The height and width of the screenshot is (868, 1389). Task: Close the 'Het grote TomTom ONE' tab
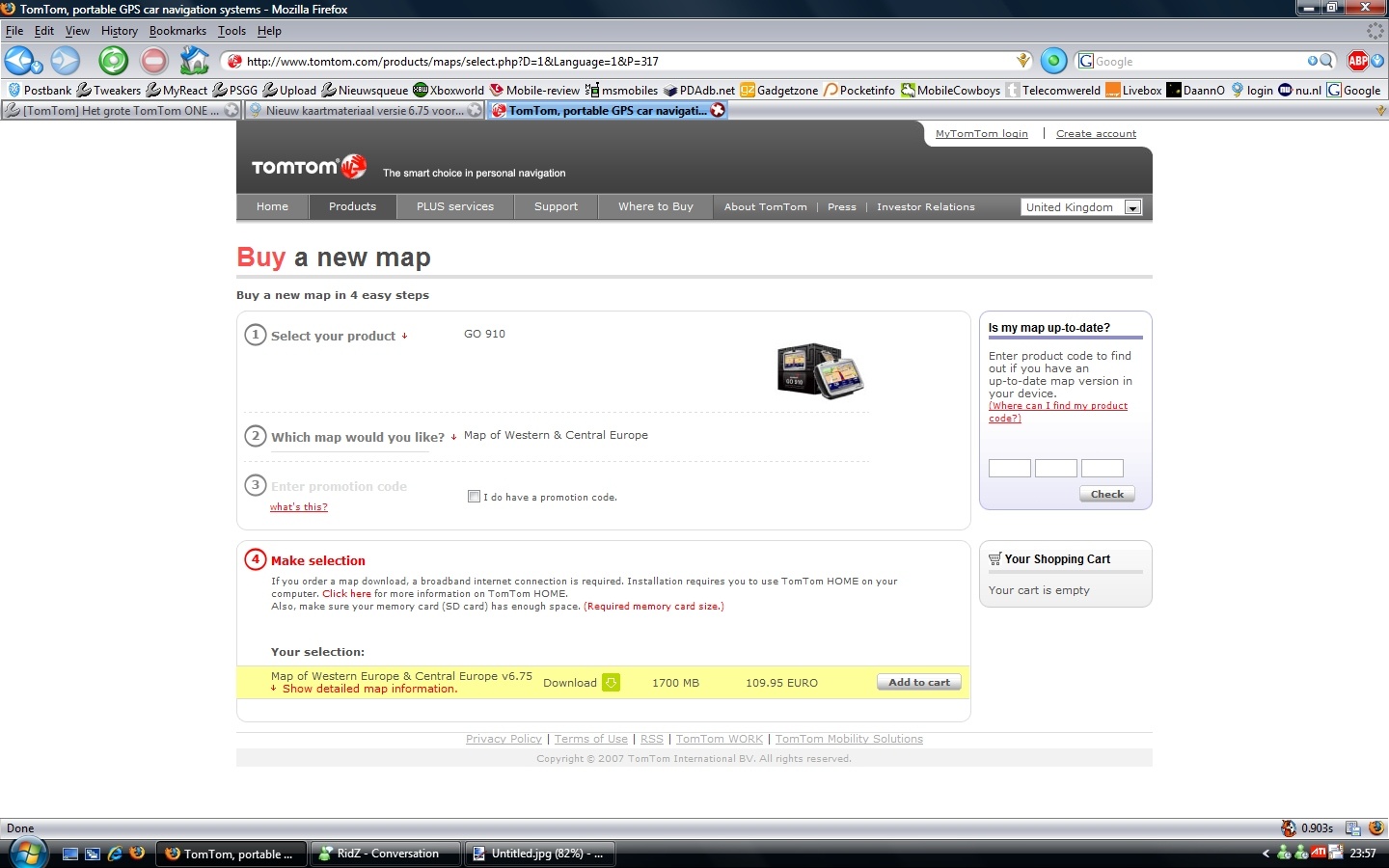231,111
